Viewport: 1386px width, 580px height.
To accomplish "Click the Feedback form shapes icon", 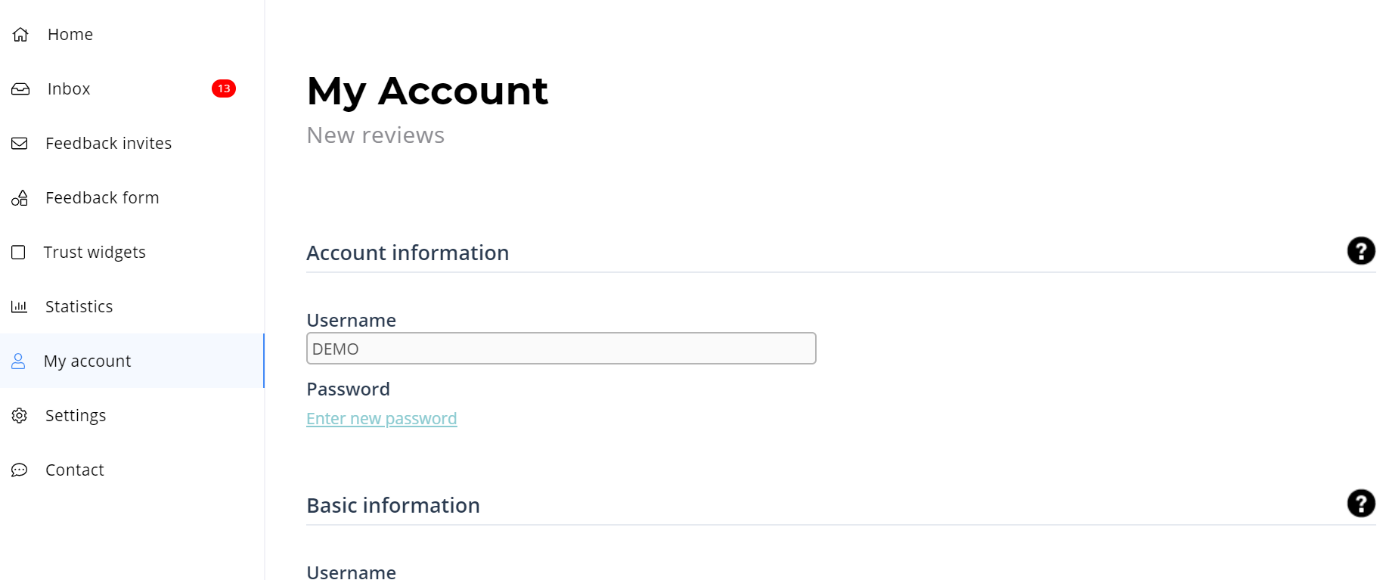I will 19,198.
